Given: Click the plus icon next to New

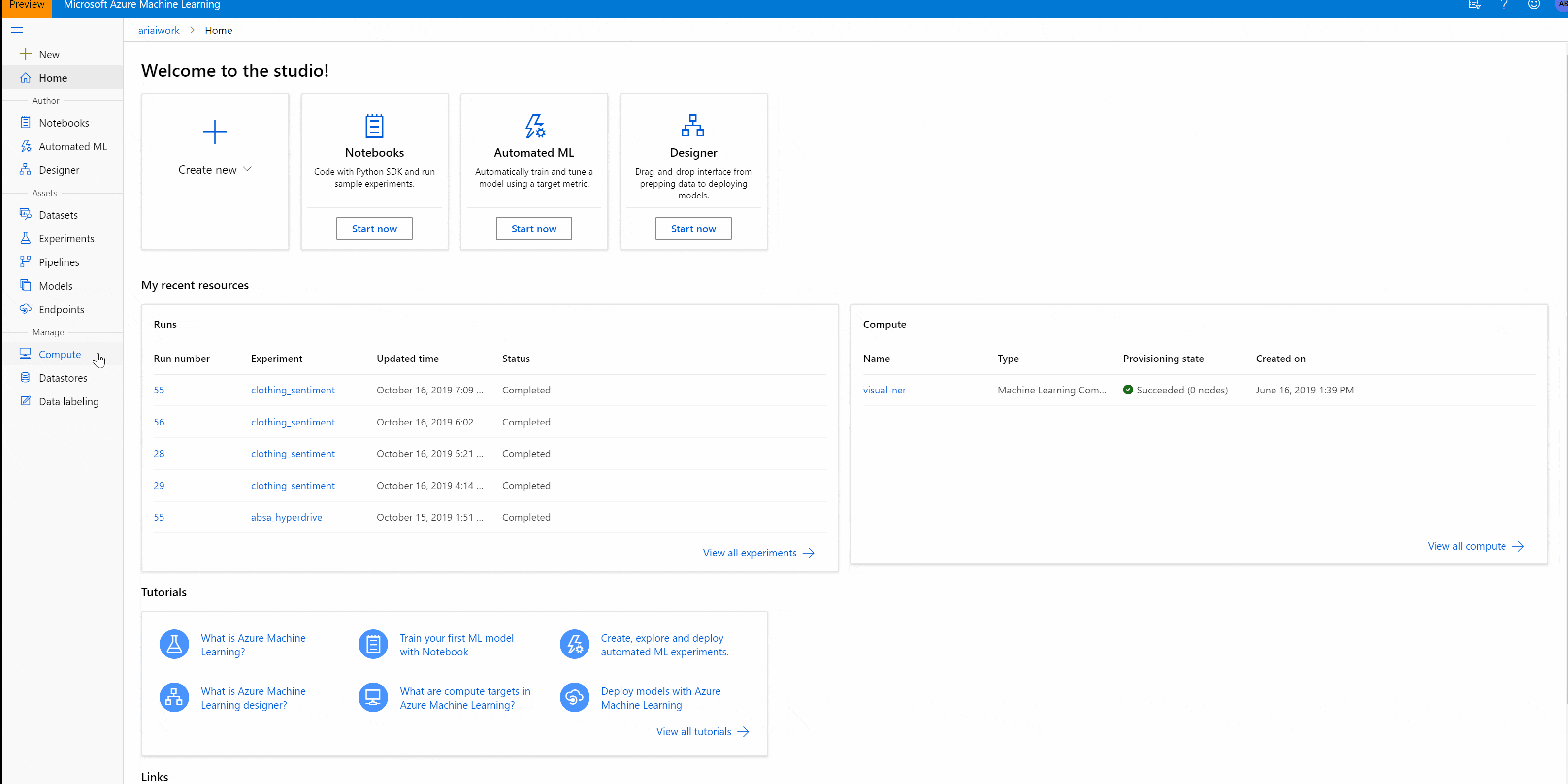Looking at the screenshot, I should pyautogui.click(x=25, y=54).
